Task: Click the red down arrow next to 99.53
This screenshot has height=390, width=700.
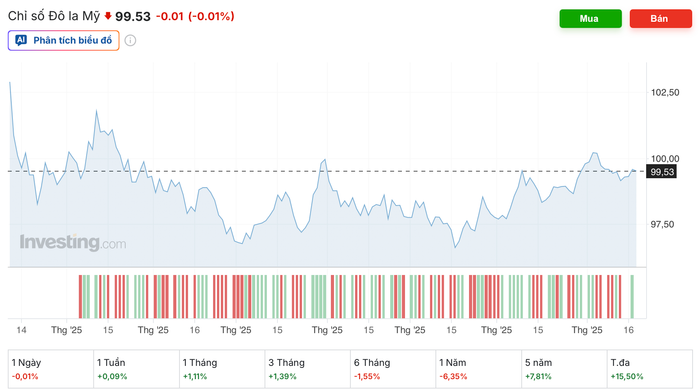Action: point(108,16)
